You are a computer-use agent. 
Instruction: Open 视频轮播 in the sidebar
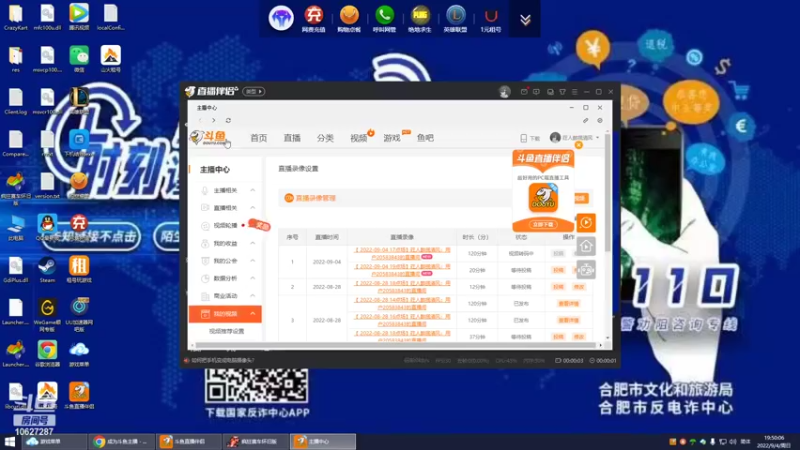(x=226, y=225)
